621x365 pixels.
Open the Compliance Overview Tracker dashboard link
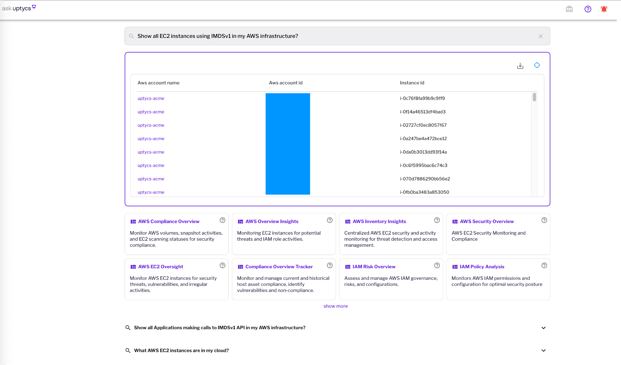(279, 267)
